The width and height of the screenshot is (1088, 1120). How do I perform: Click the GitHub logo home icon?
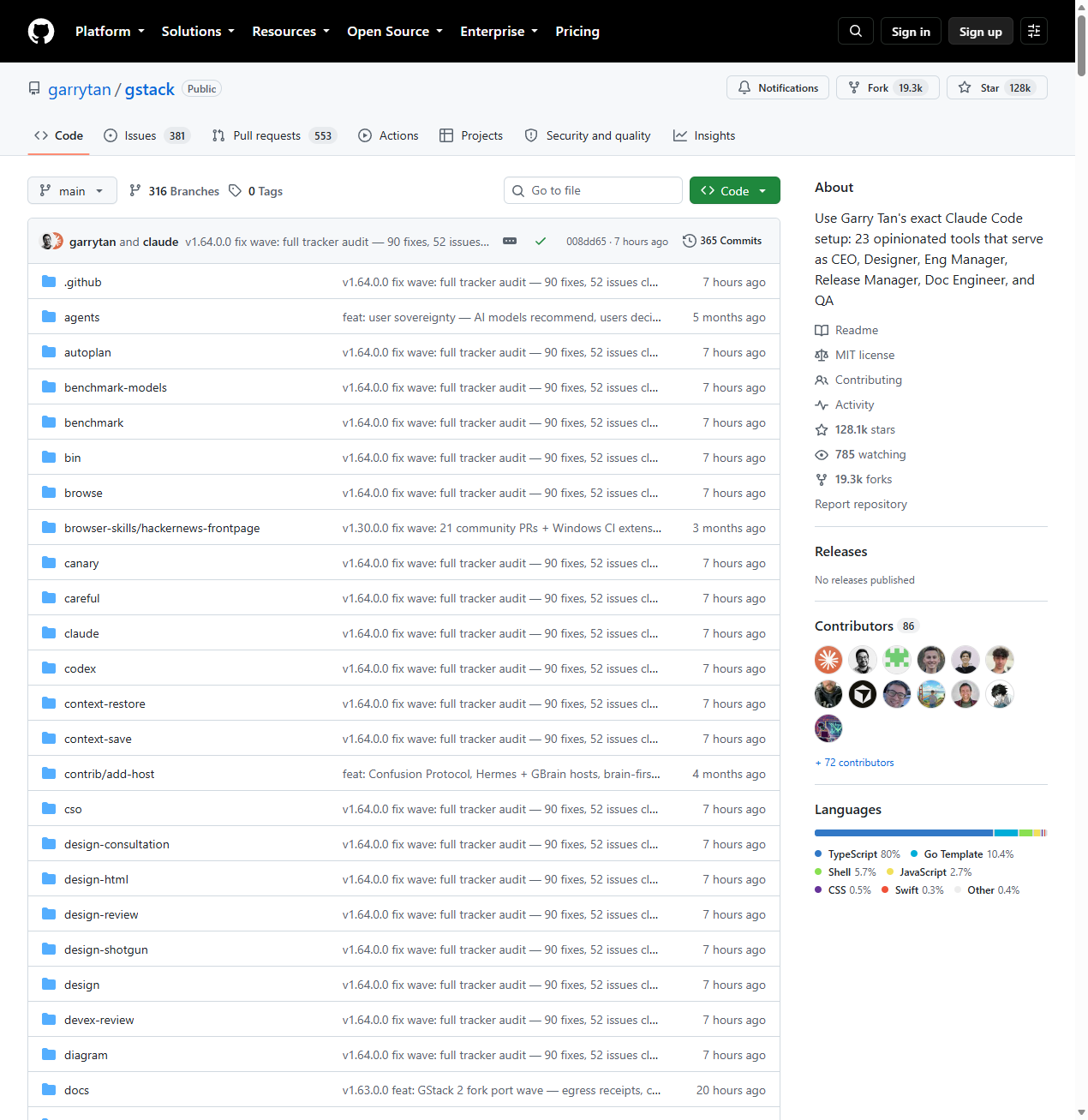pyautogui.click(x=41, y=31)
